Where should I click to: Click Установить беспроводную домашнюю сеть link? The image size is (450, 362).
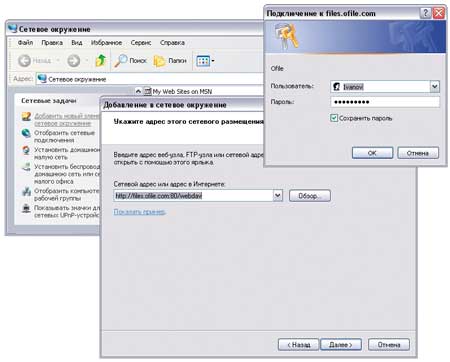pos(67,174)
